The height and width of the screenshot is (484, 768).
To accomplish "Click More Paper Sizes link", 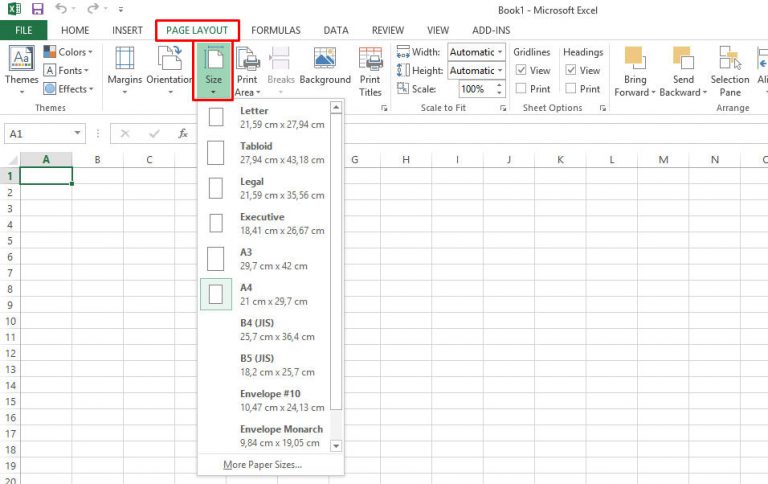I will 262,465.
